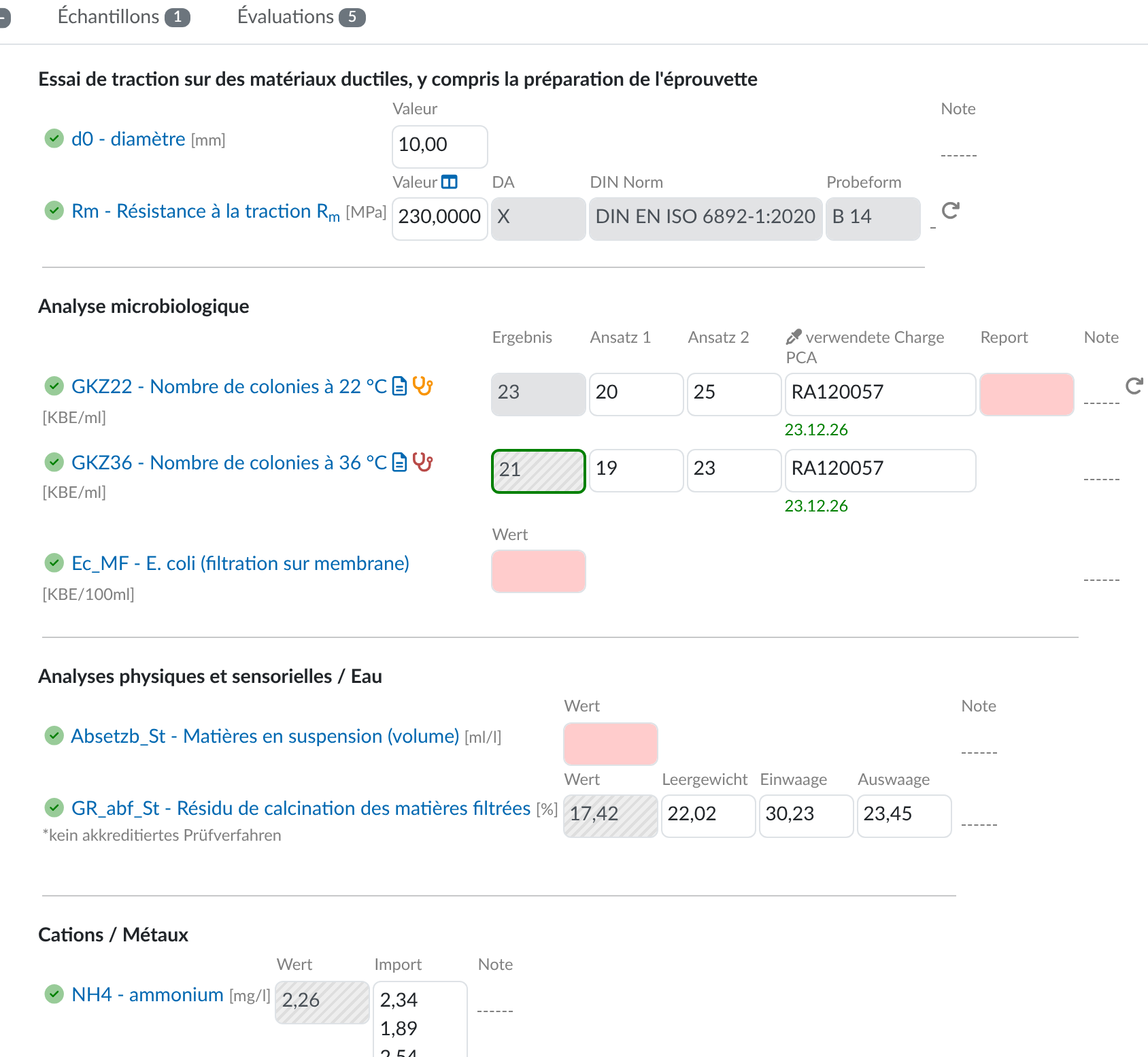The width and height of the screenshot is (1148, 1057).
Task: Click the column layout icon next to Valeur
Action: point(450,182)
